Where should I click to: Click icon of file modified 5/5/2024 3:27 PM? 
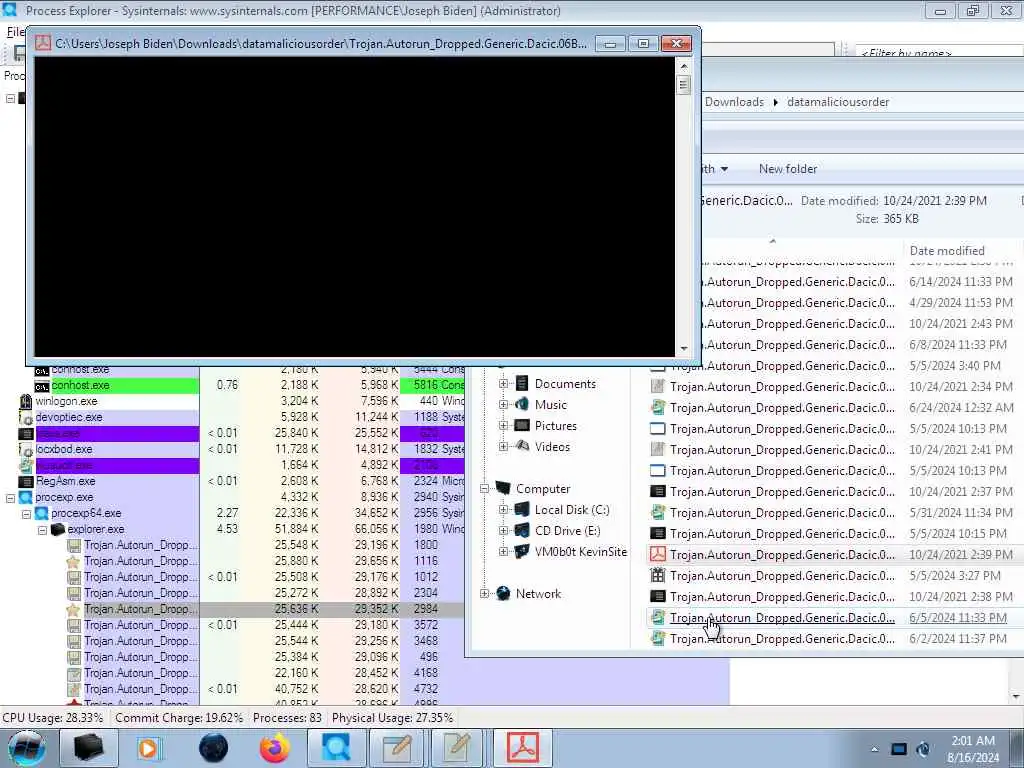pos(658,575)
